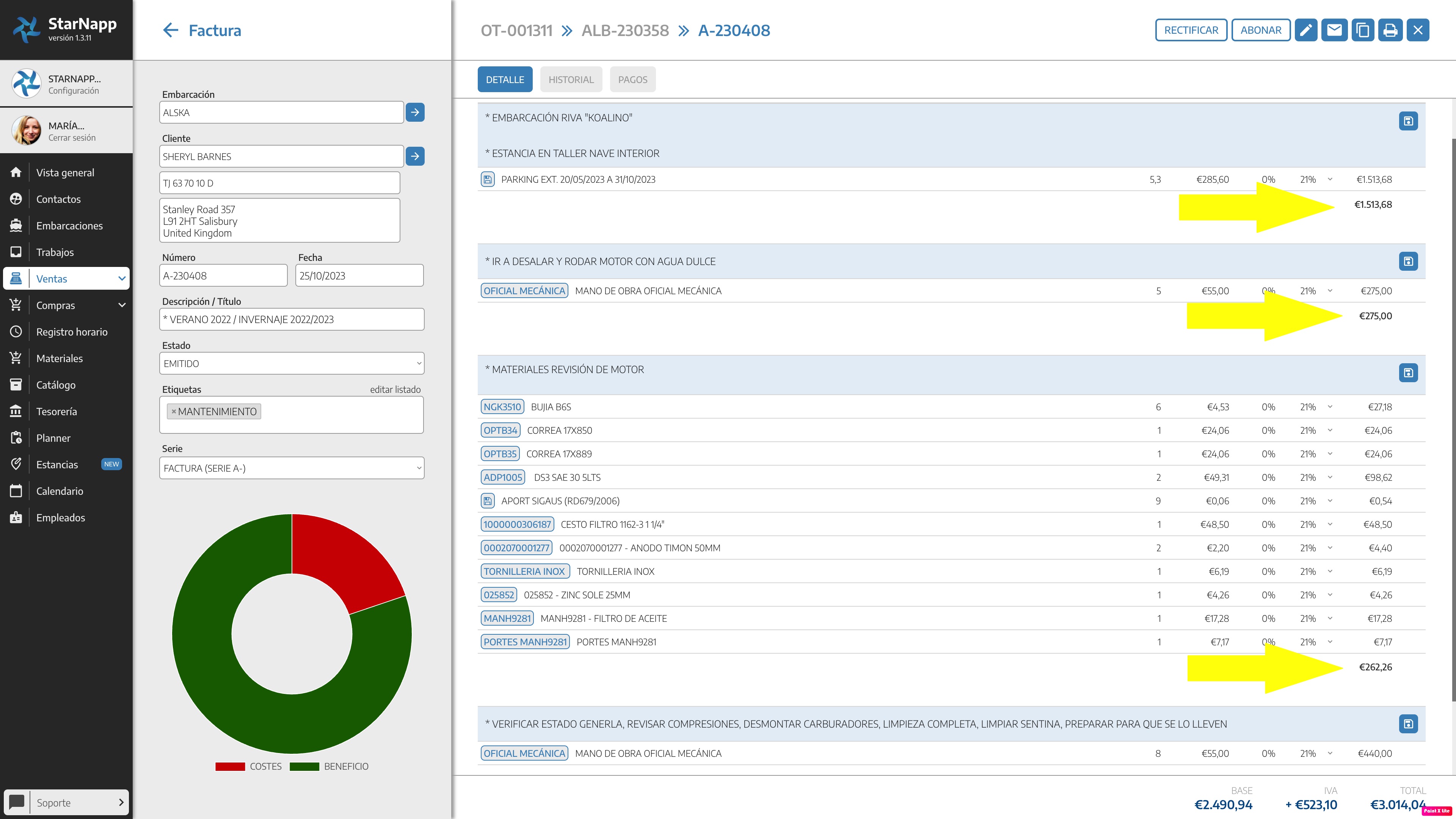Viewport: 1456px width, 819px height.
Task: Open vessel ALSKA with arrow button
Action: (415, 113)
